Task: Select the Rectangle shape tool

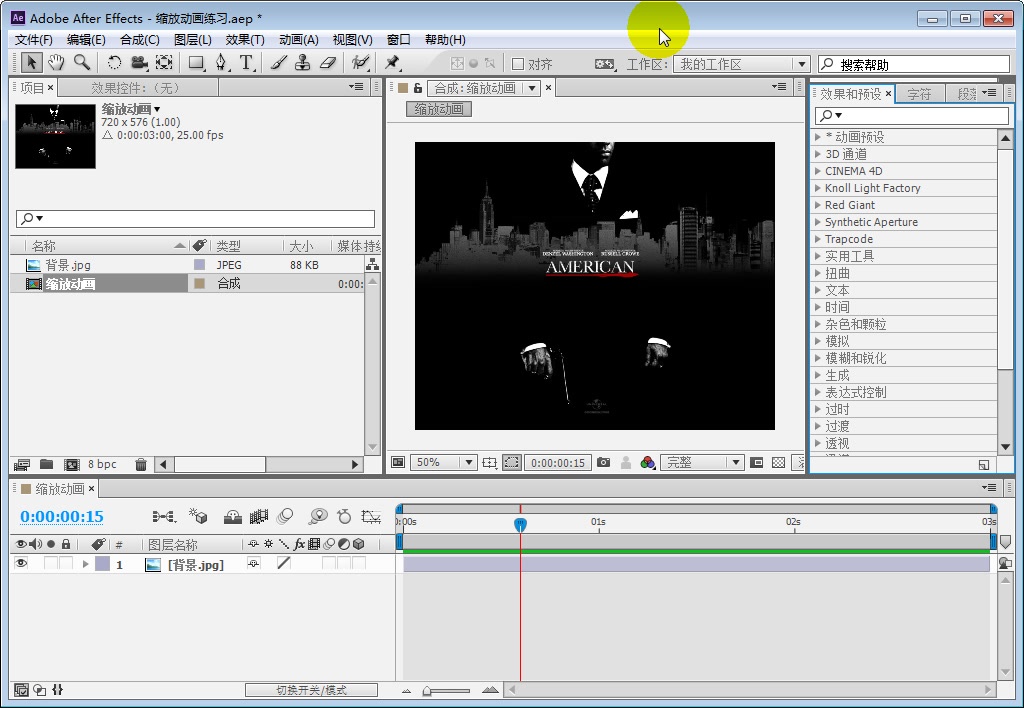Action: 196,63
